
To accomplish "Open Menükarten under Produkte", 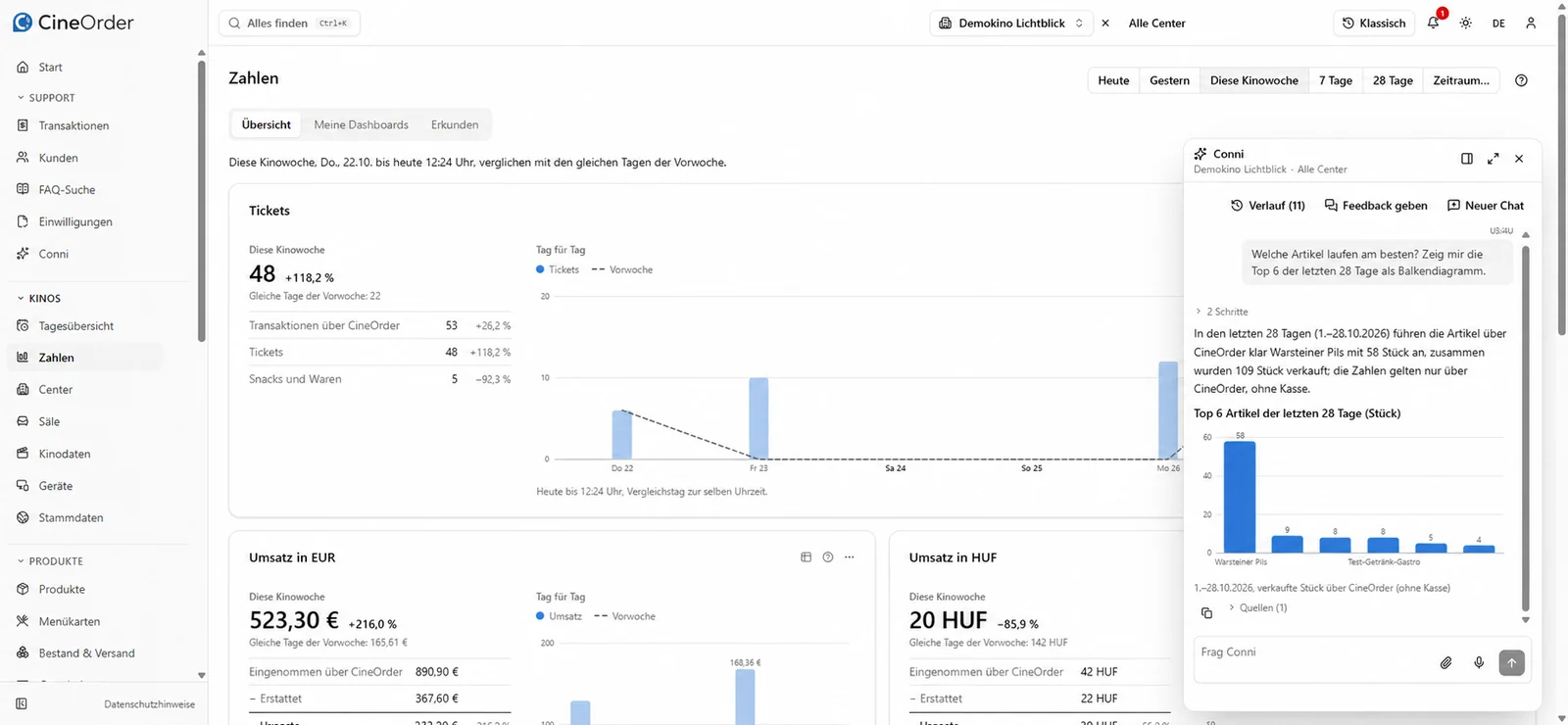I will coord(69,621).
